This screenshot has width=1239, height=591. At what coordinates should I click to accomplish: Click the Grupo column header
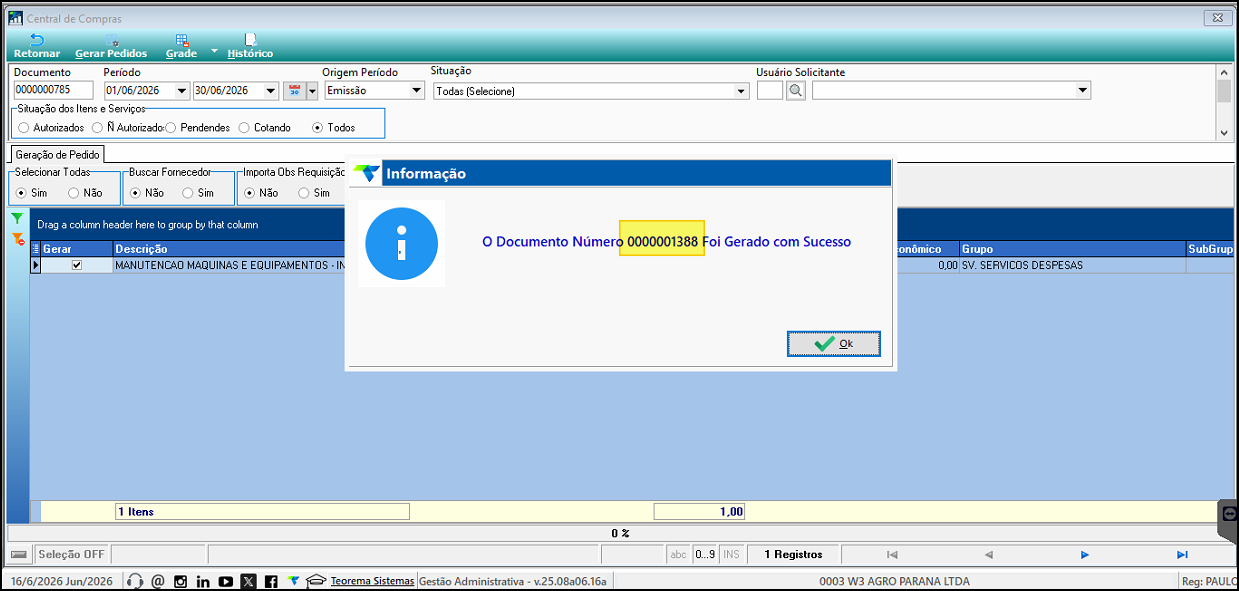tap(1072, 249)
